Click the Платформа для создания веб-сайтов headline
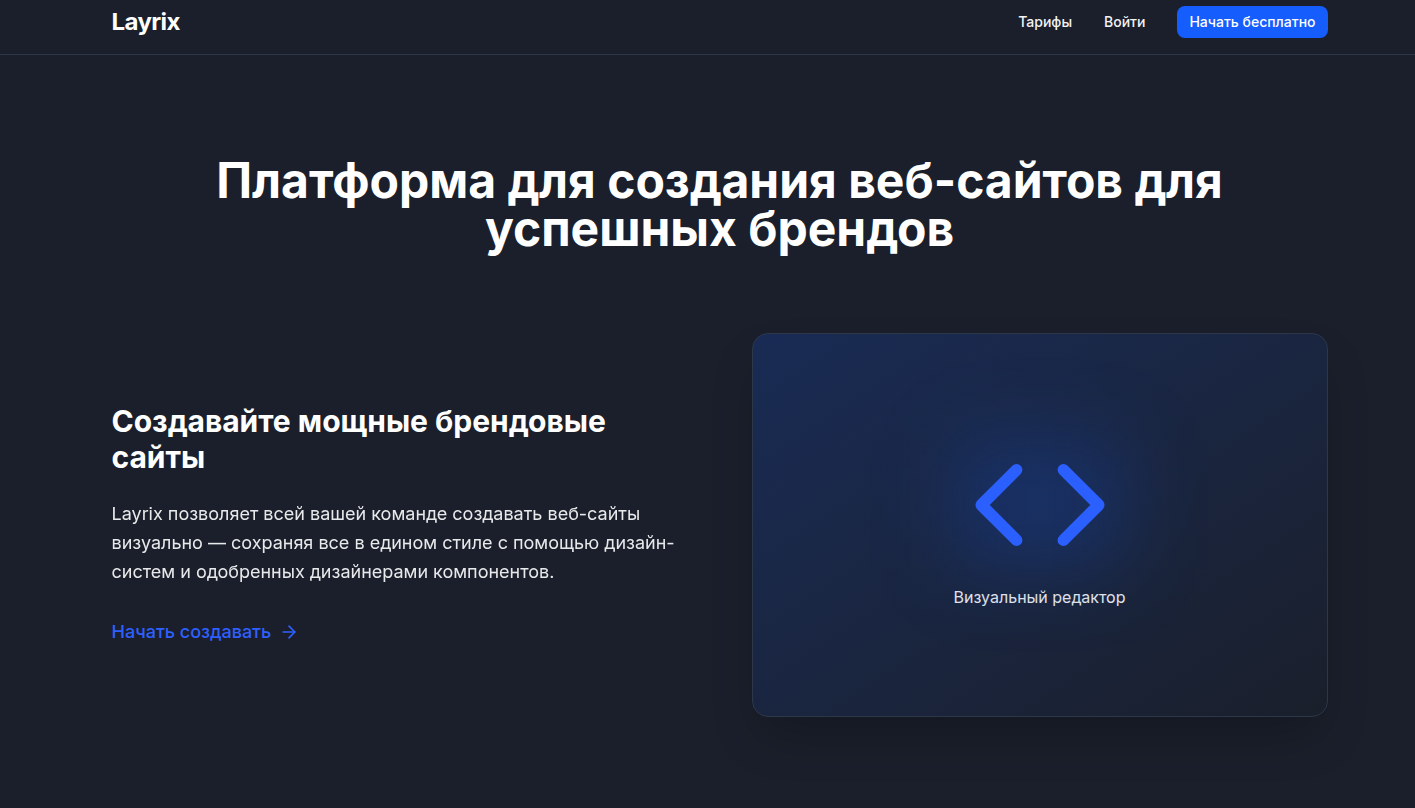This screenshot has height=808, width=1415. click(719, 206)
